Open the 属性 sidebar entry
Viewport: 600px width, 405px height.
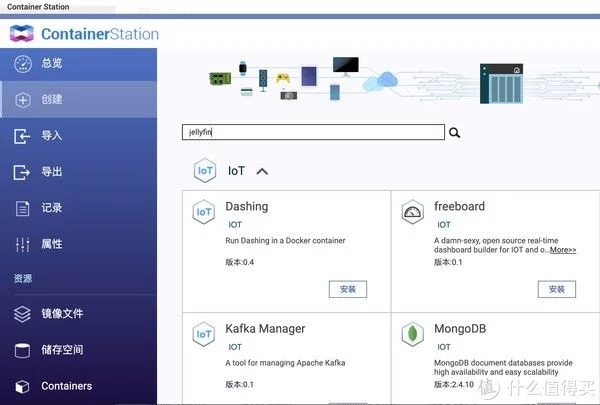(x=78, y=244)
